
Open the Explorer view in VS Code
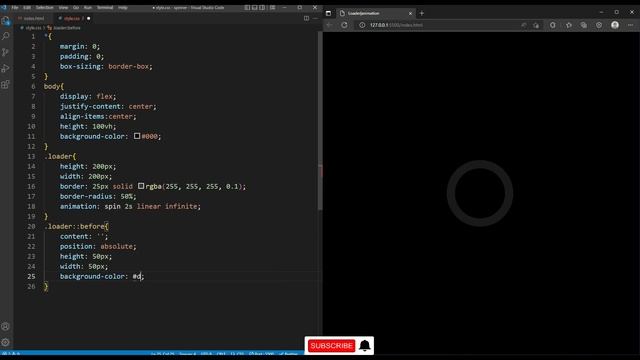pyautogui.click(x=6, y=21)
